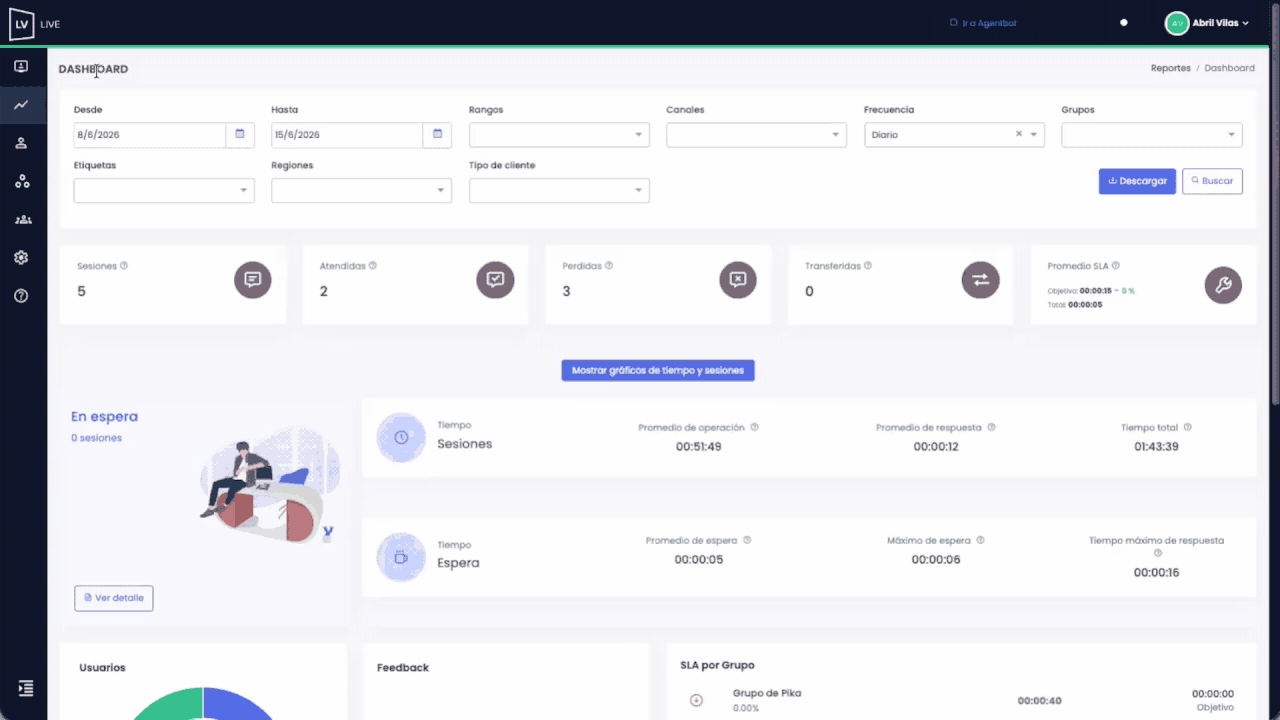Open the Frecuencia dropdown arrow
1280x720 pixels.
(1034, 135)
